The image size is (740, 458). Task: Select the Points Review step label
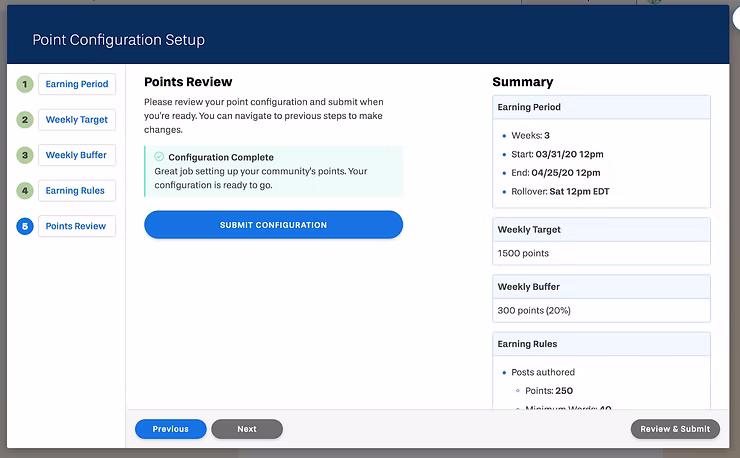point(76,226)
